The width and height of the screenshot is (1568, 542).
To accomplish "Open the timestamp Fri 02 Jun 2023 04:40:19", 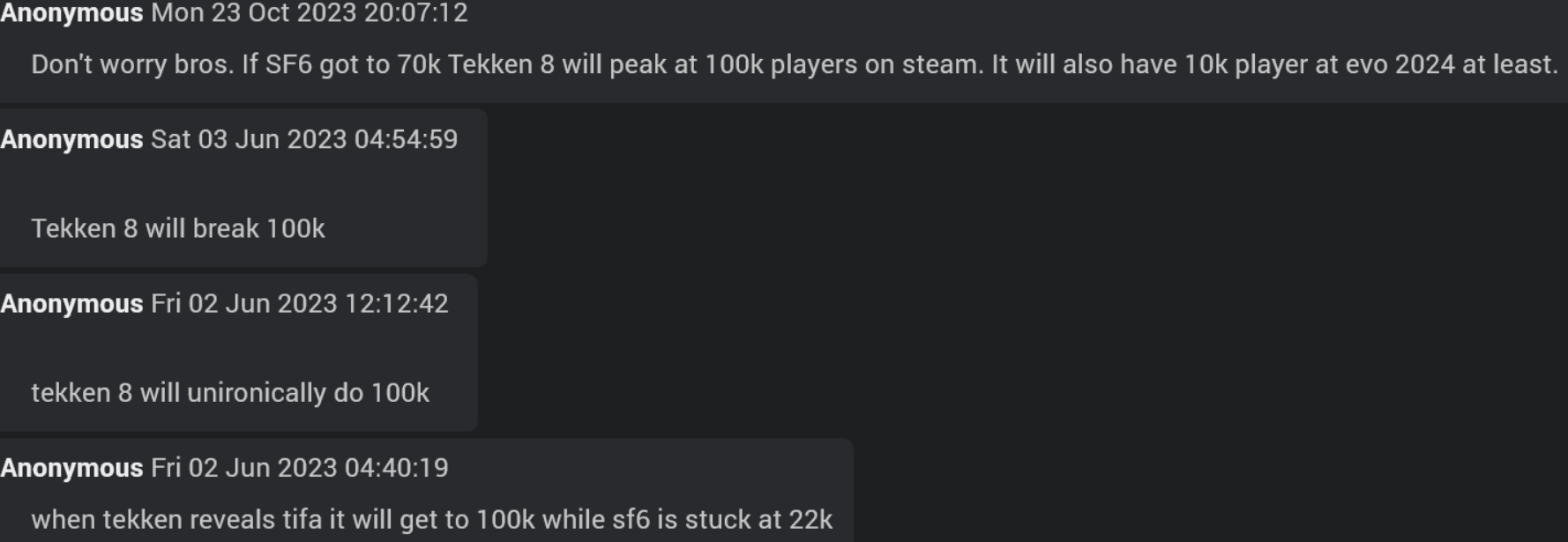I will coord(300,467).
